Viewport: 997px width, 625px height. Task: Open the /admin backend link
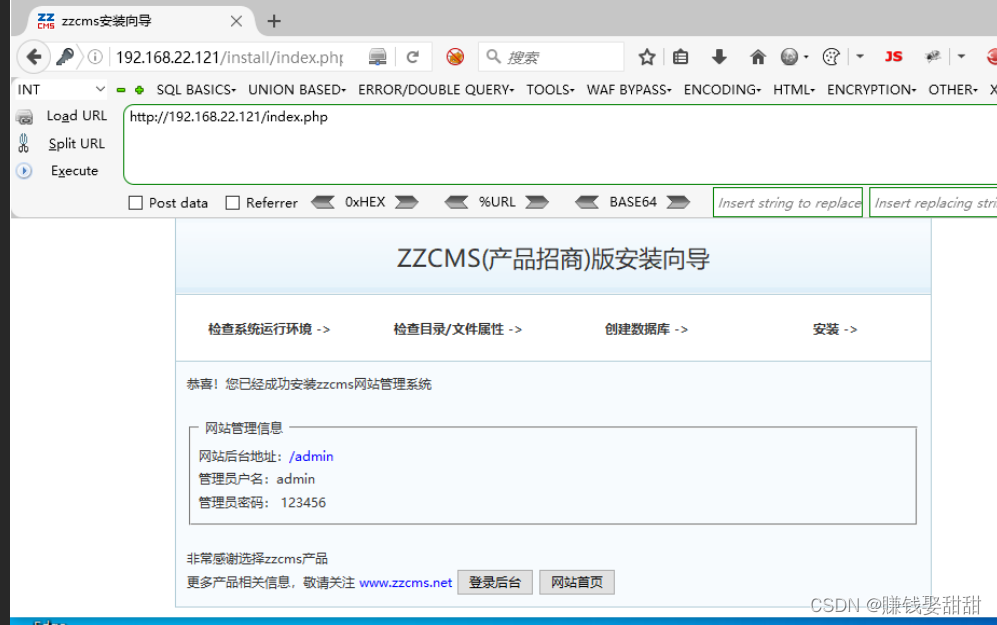click(311, 457)
